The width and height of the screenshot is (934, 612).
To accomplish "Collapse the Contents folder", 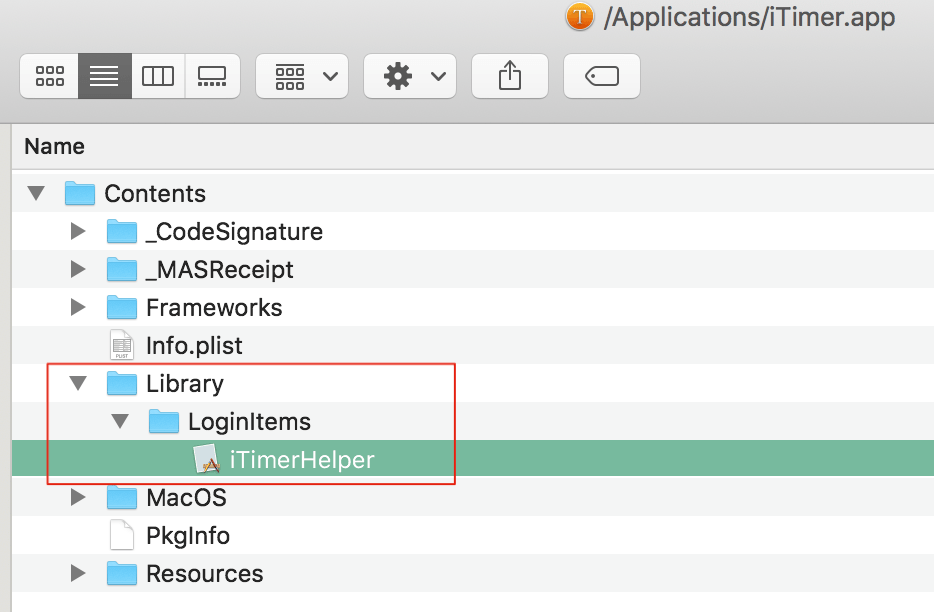I will coord(36,193).
